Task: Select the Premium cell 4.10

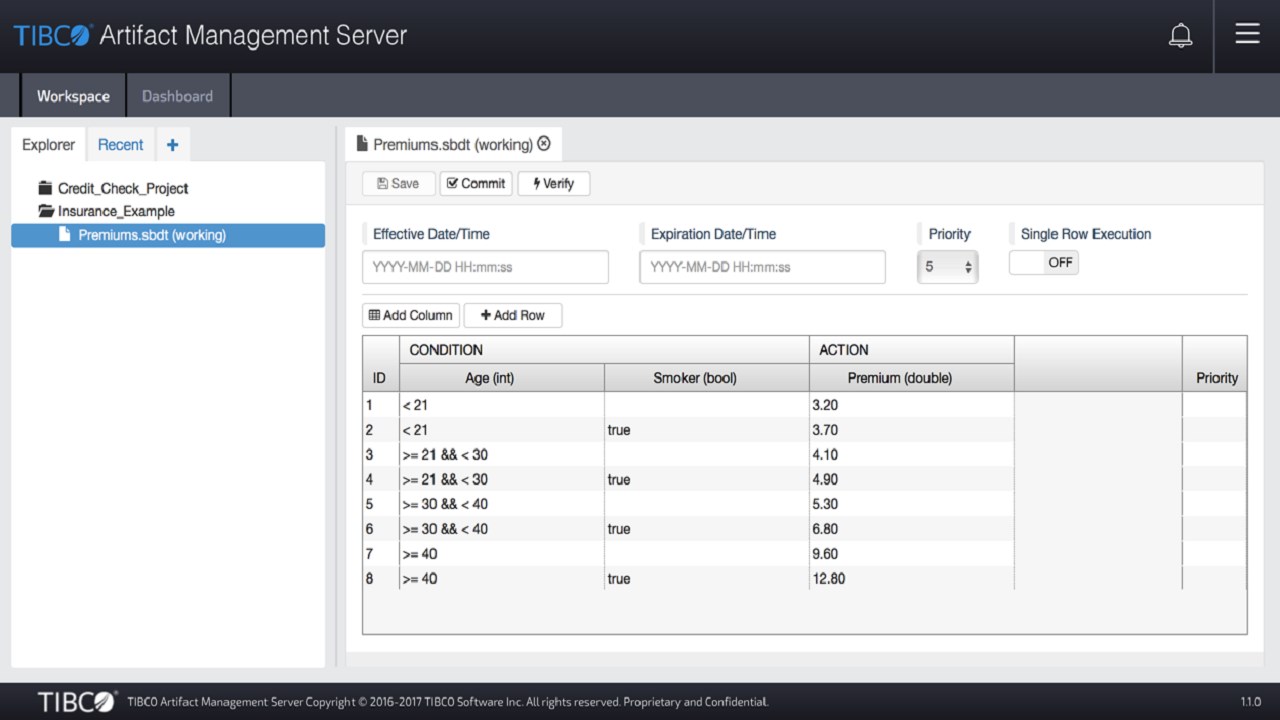Action: point(912,455)
